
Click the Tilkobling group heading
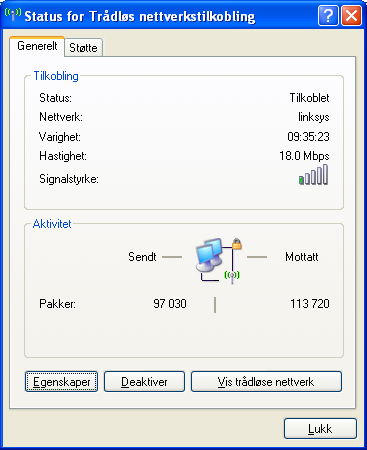(x=56, y=76)
